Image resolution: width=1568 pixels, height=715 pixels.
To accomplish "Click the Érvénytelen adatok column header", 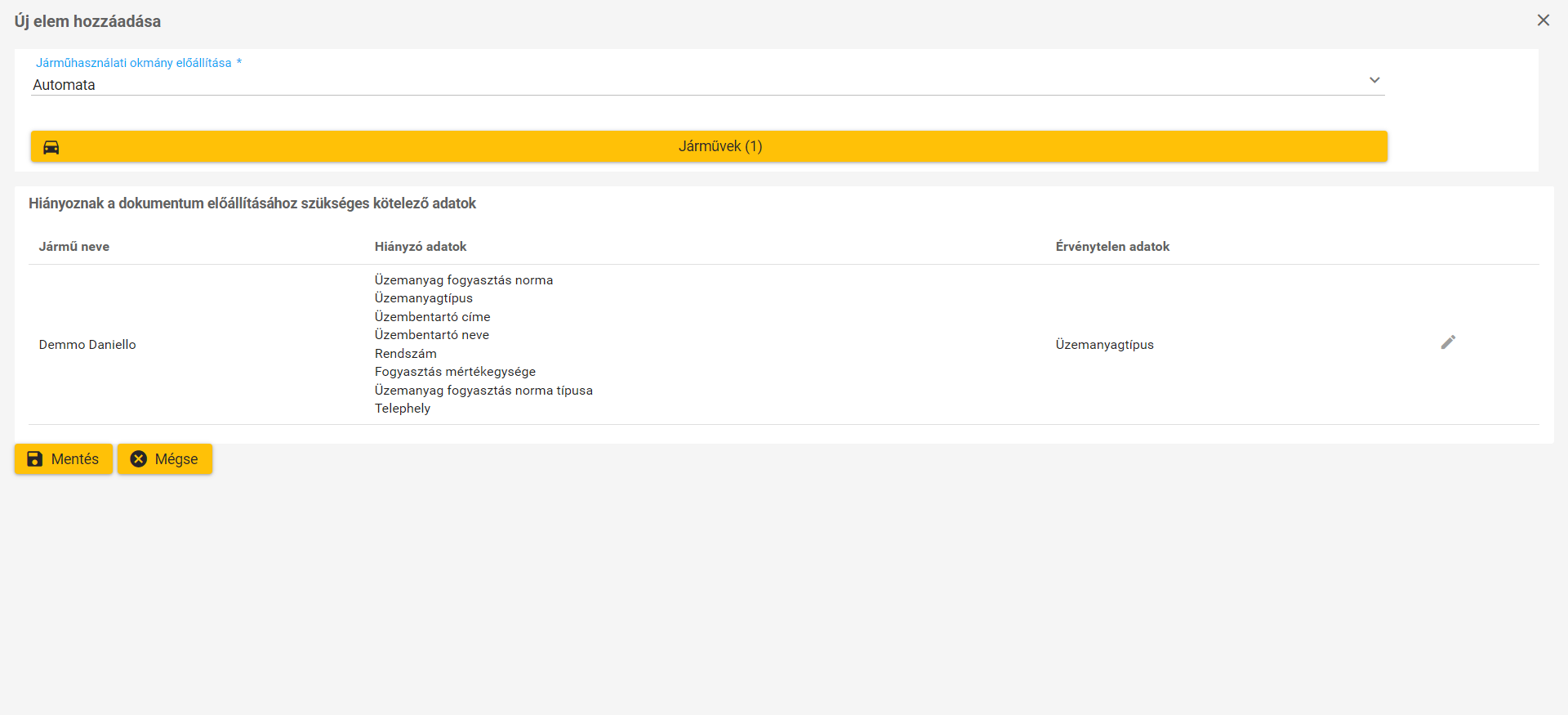I will [1112, 247].
